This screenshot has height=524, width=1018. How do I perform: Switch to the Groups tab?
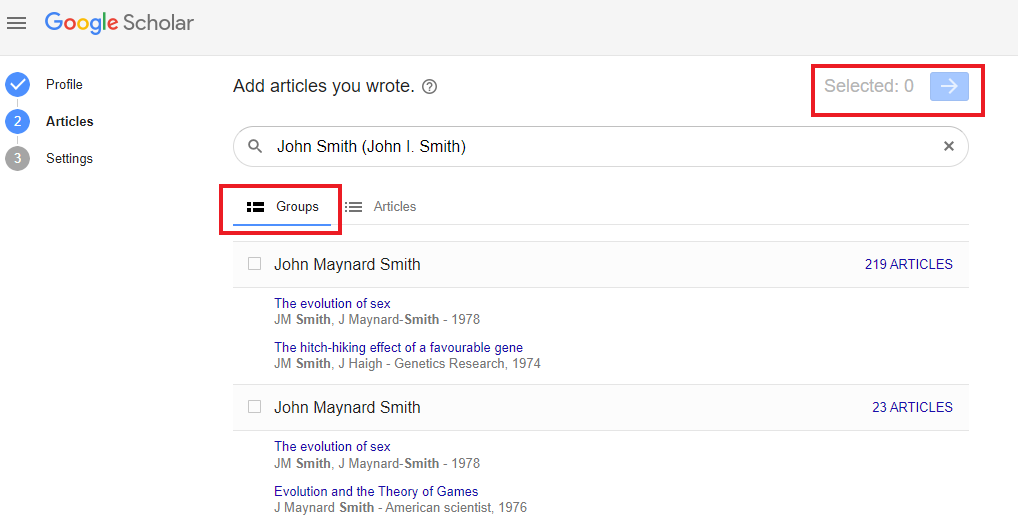[x=282, y=207]
